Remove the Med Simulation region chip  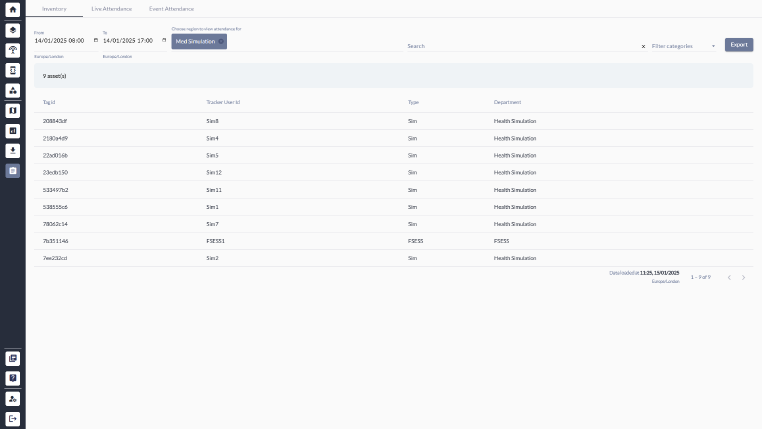221,41
